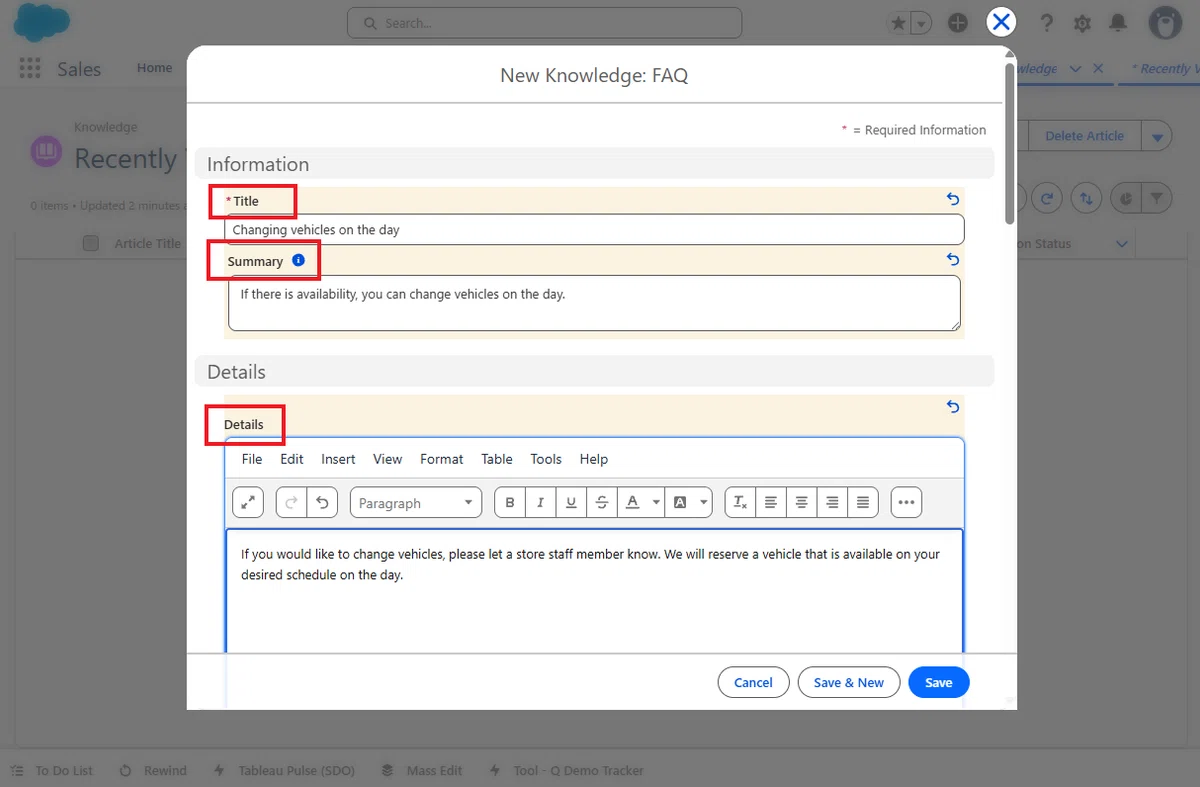Open the favorites list dropdown arrow
The width and height of the screenshot is (1200, 787).
(x=921, y=23)
